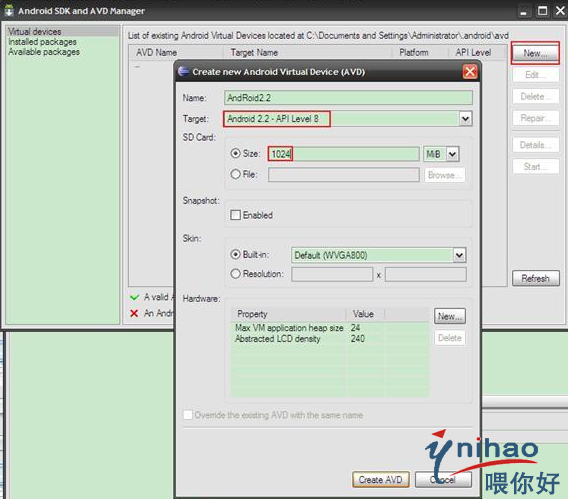Click the Property column header
This screenshot has height=499, width=569.
point(288,314)
